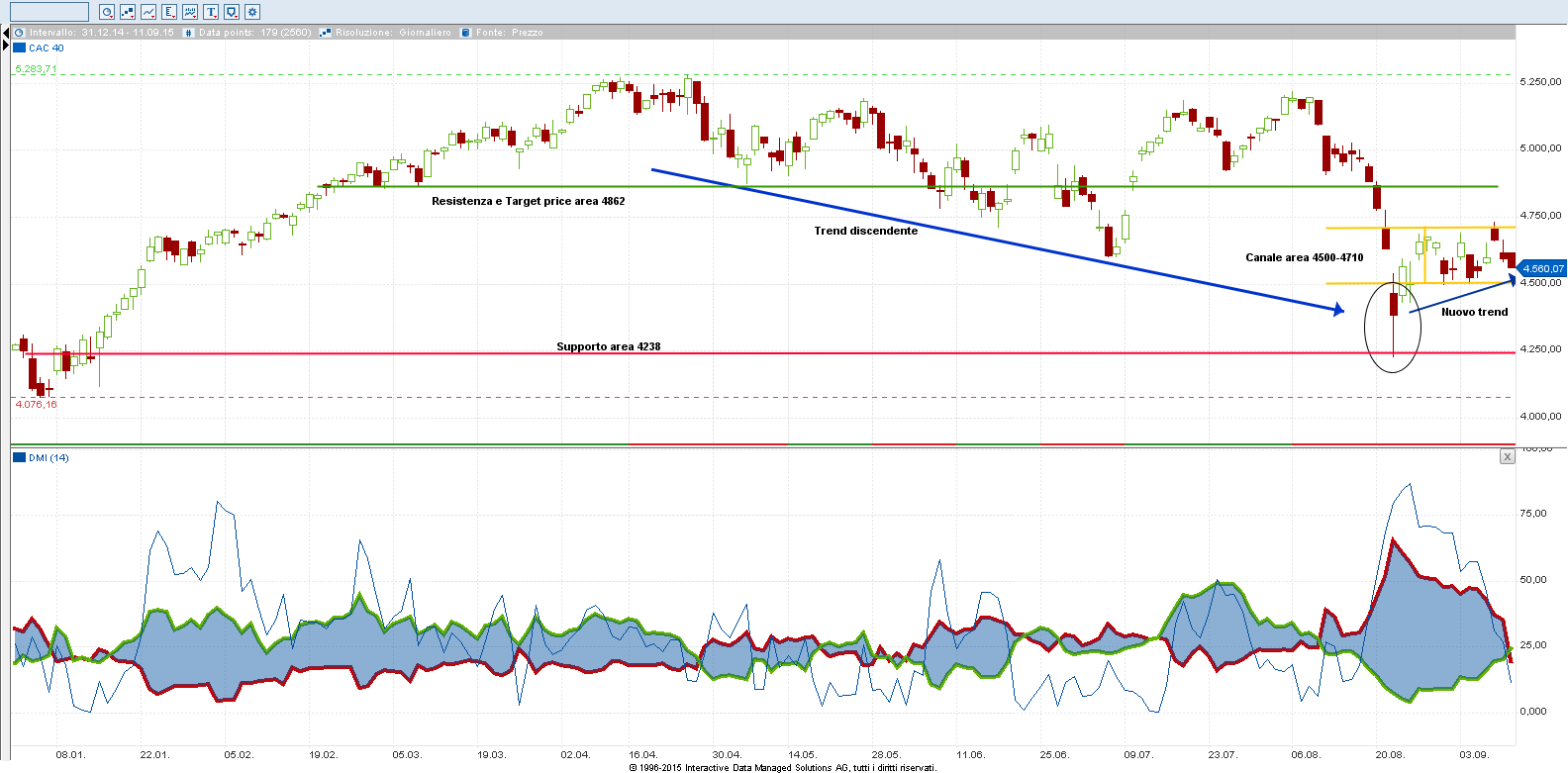Viewport: 1568px width, 773px height.
Task: Collapse panel with left-pointing black arrow
Action: (5, 34)
